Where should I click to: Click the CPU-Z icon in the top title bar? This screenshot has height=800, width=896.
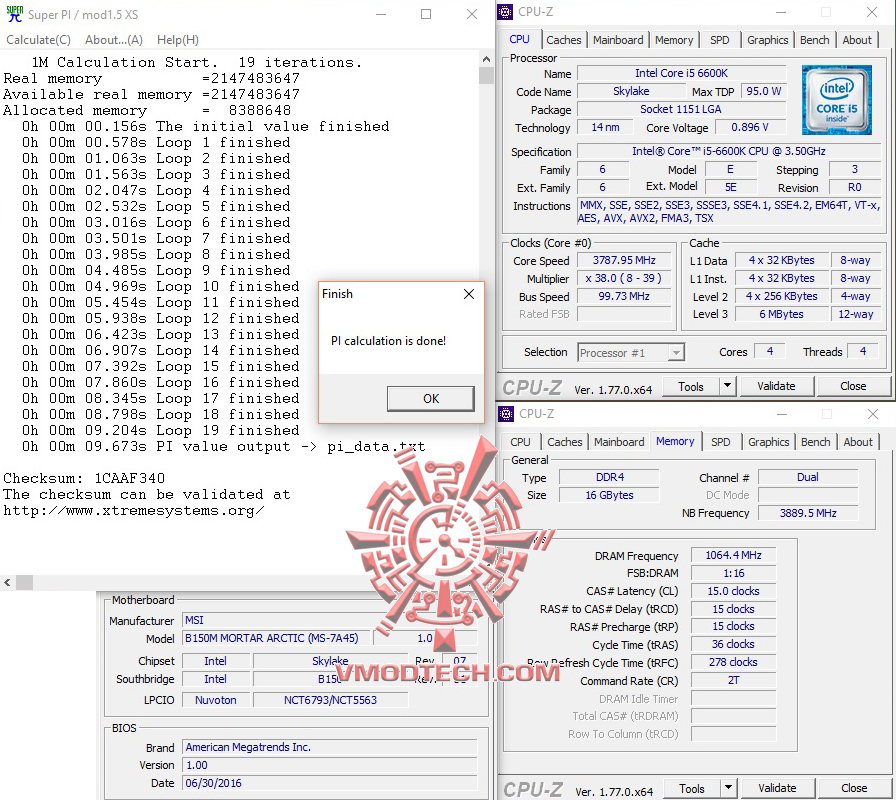pyautogui.click(x=506, y=11)
